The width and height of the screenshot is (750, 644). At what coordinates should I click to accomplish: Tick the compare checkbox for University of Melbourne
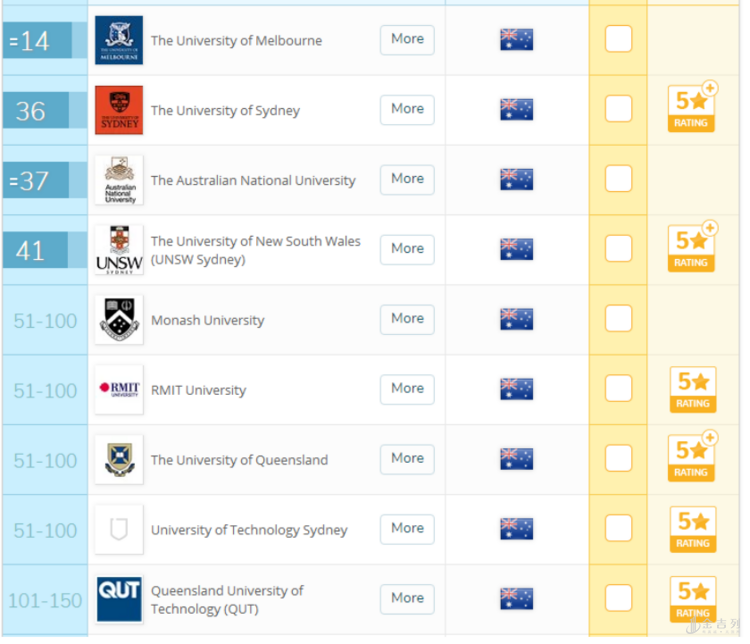619,39
